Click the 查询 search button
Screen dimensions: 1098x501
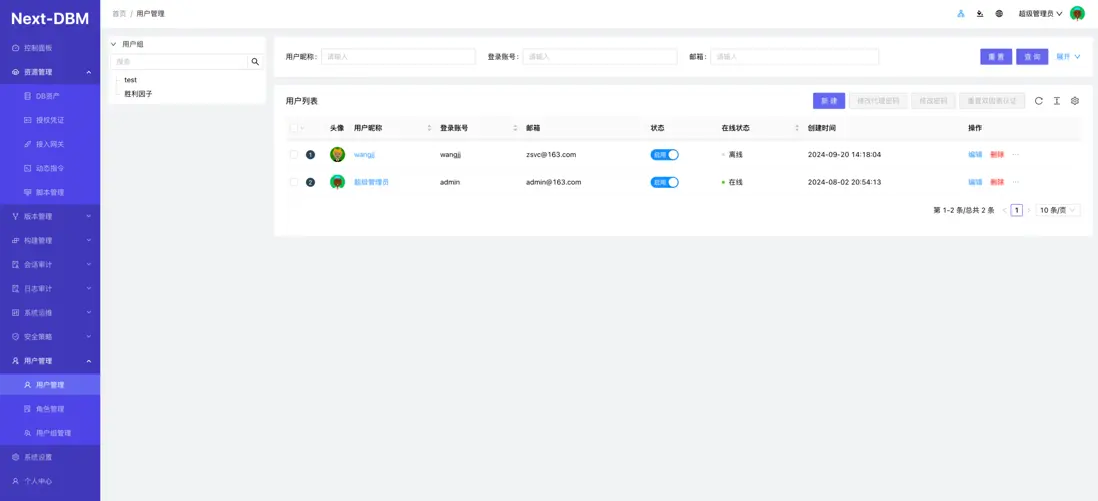pos(1032,57)
